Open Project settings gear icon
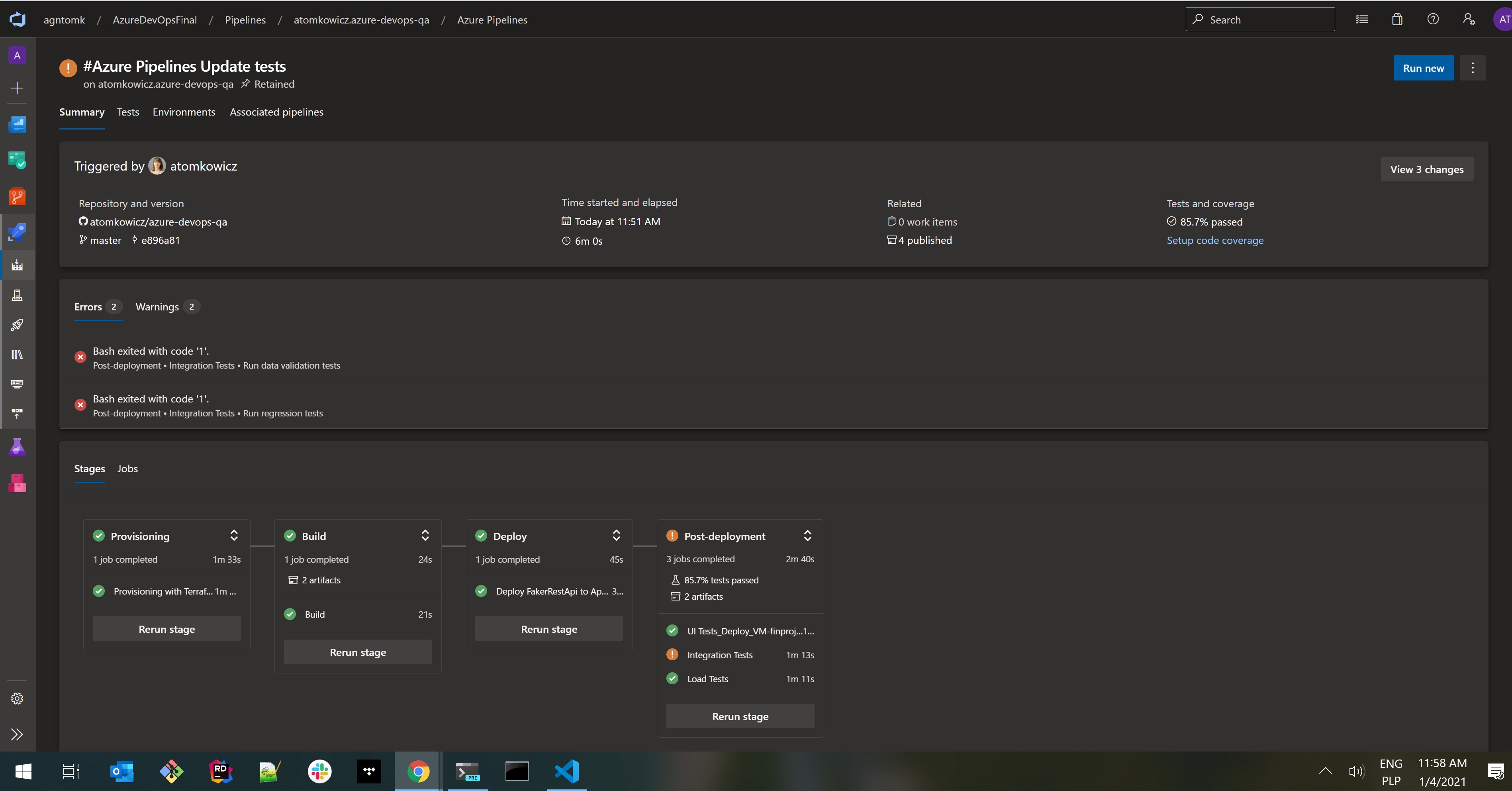This screenshot has height=791, width=1512. pos(17,698)
